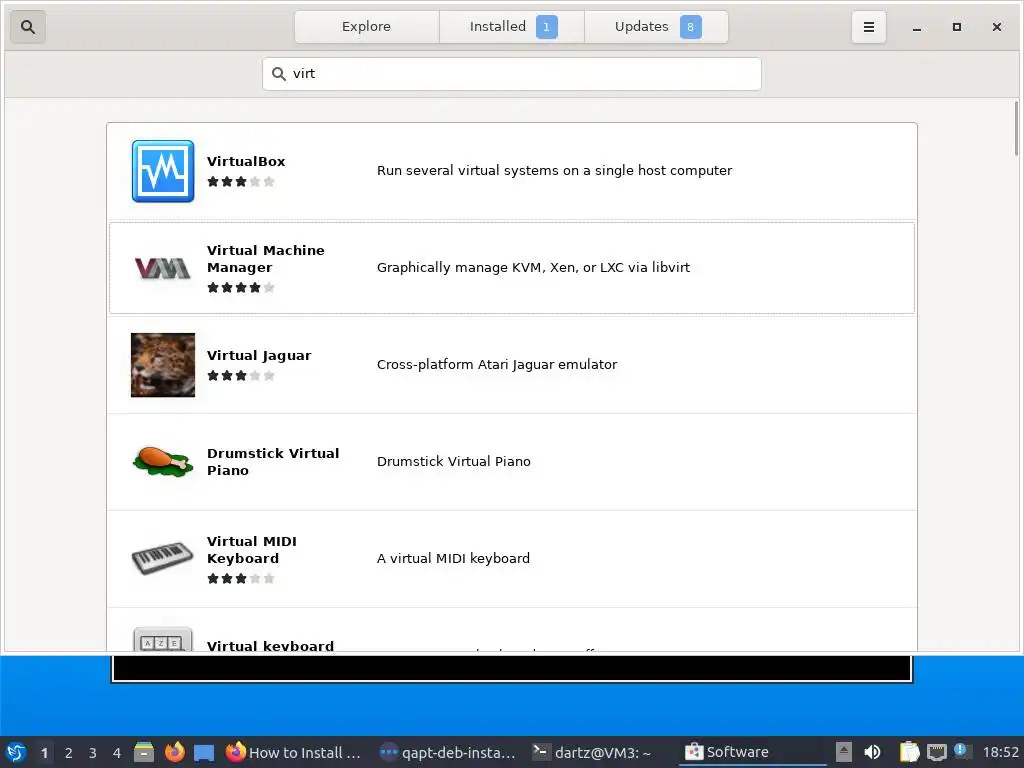Open the Drumstick Virtual Piano title
Screen dimensions: 1024x768
[x=273, y=462]
